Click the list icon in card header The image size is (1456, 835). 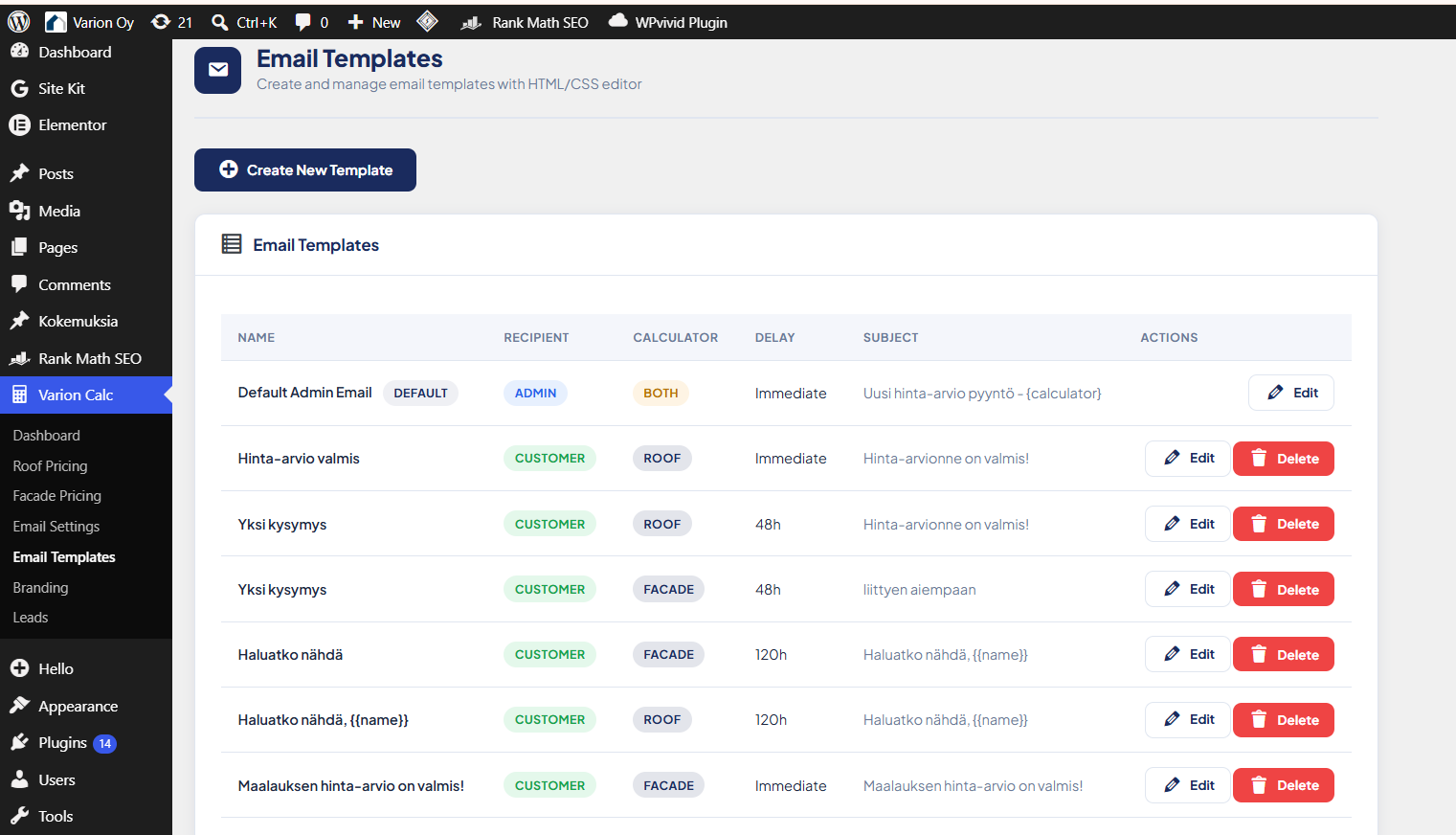click(x=232, y=244)
